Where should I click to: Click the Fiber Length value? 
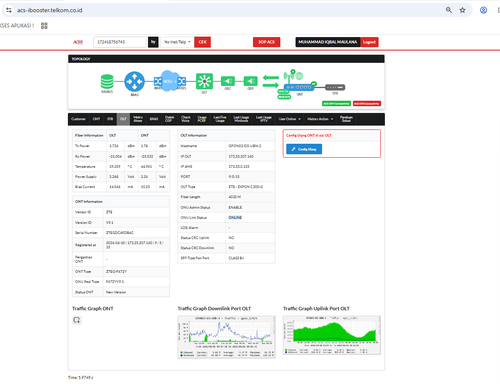(x=235, y=197)
